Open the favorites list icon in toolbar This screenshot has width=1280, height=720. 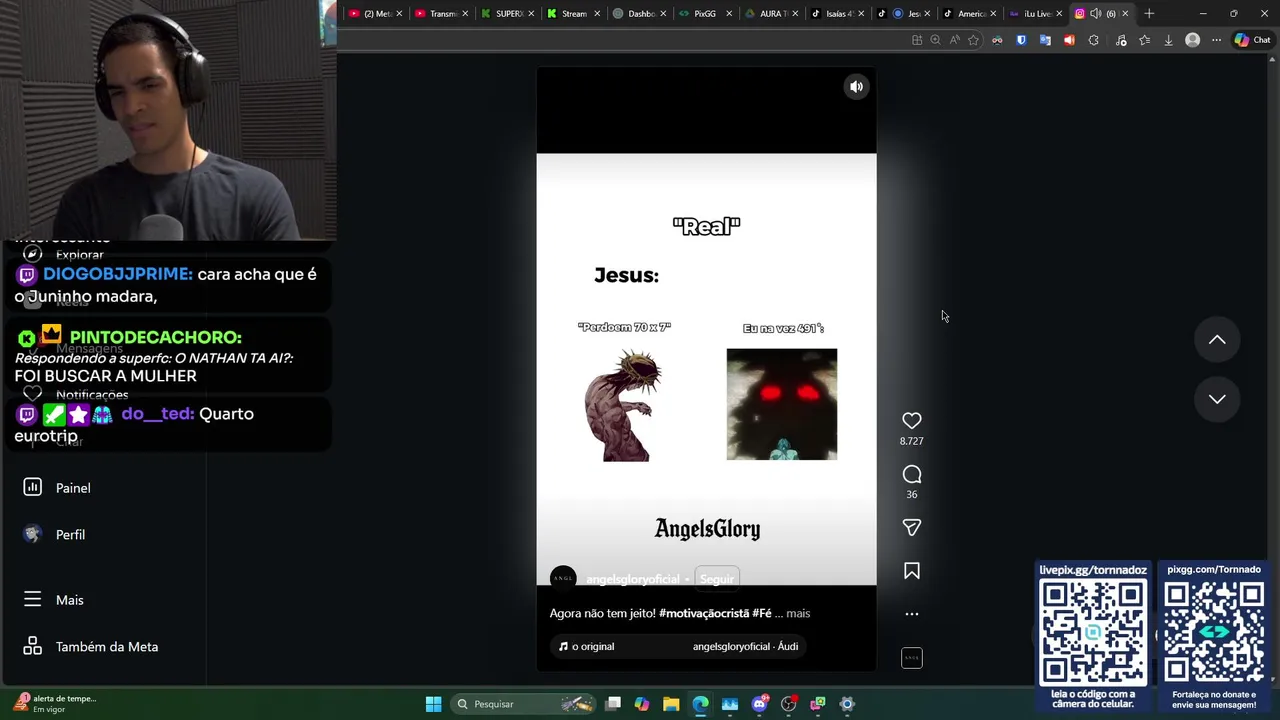pyautogui.click(x=1144, y=40)
